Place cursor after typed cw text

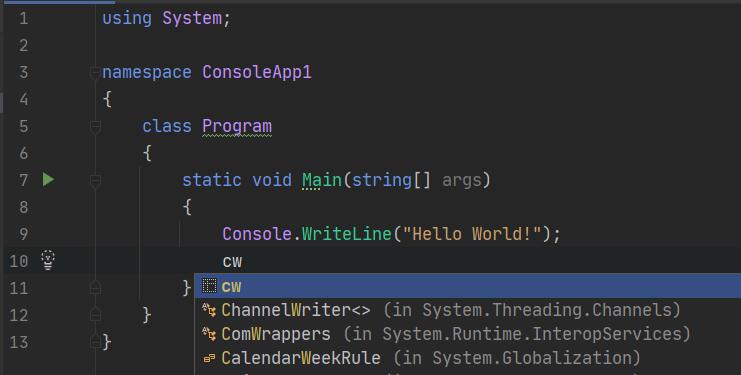click(243, 261)
